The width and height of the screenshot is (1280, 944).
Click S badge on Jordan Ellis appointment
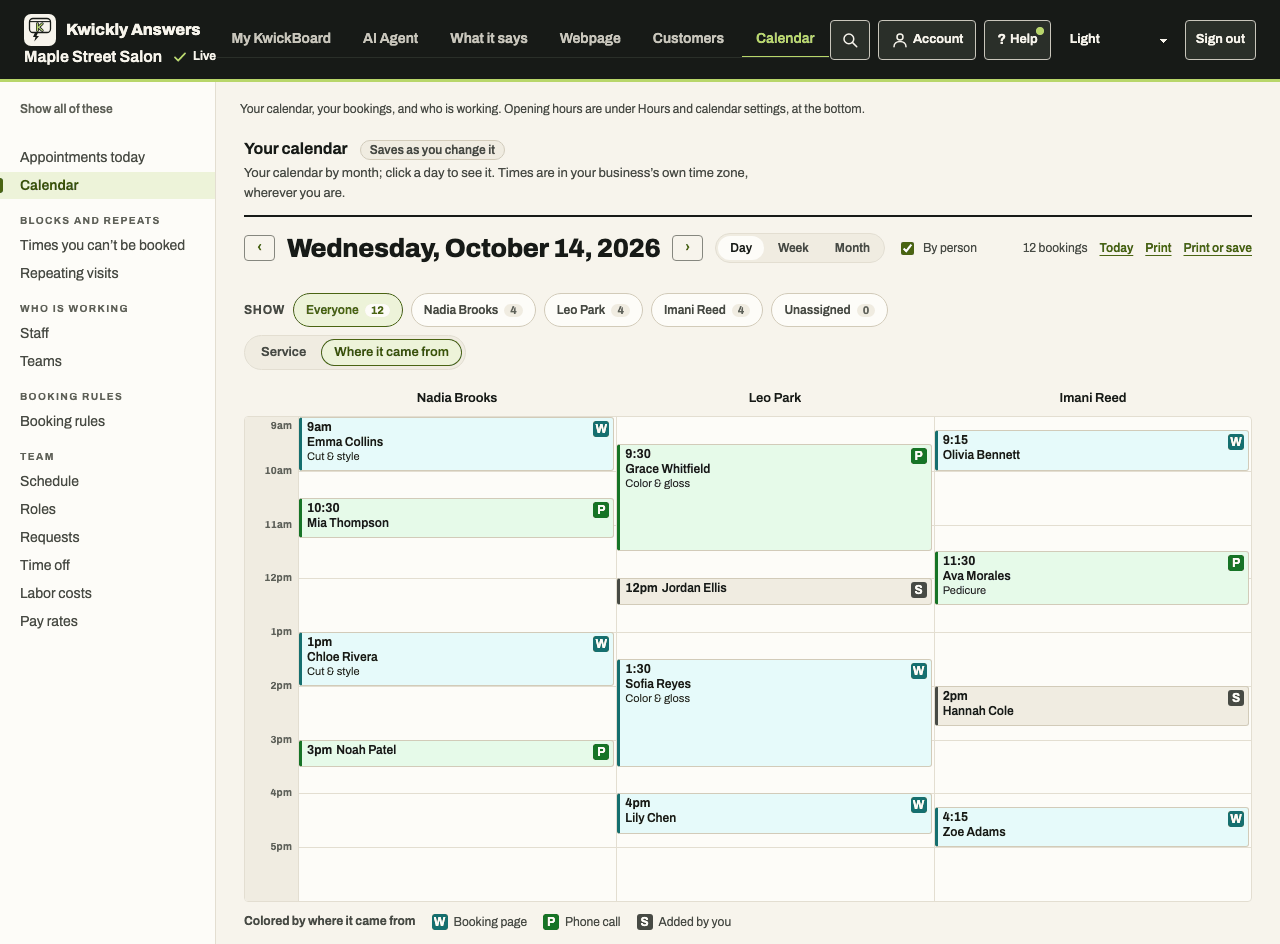click(x=919, y=590)
